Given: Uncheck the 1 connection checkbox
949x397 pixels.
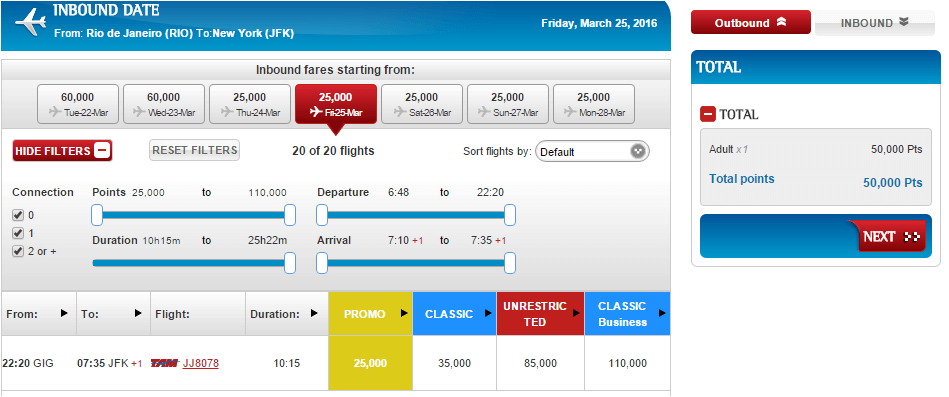Looking at the screenshot, I should click(18, 233).
